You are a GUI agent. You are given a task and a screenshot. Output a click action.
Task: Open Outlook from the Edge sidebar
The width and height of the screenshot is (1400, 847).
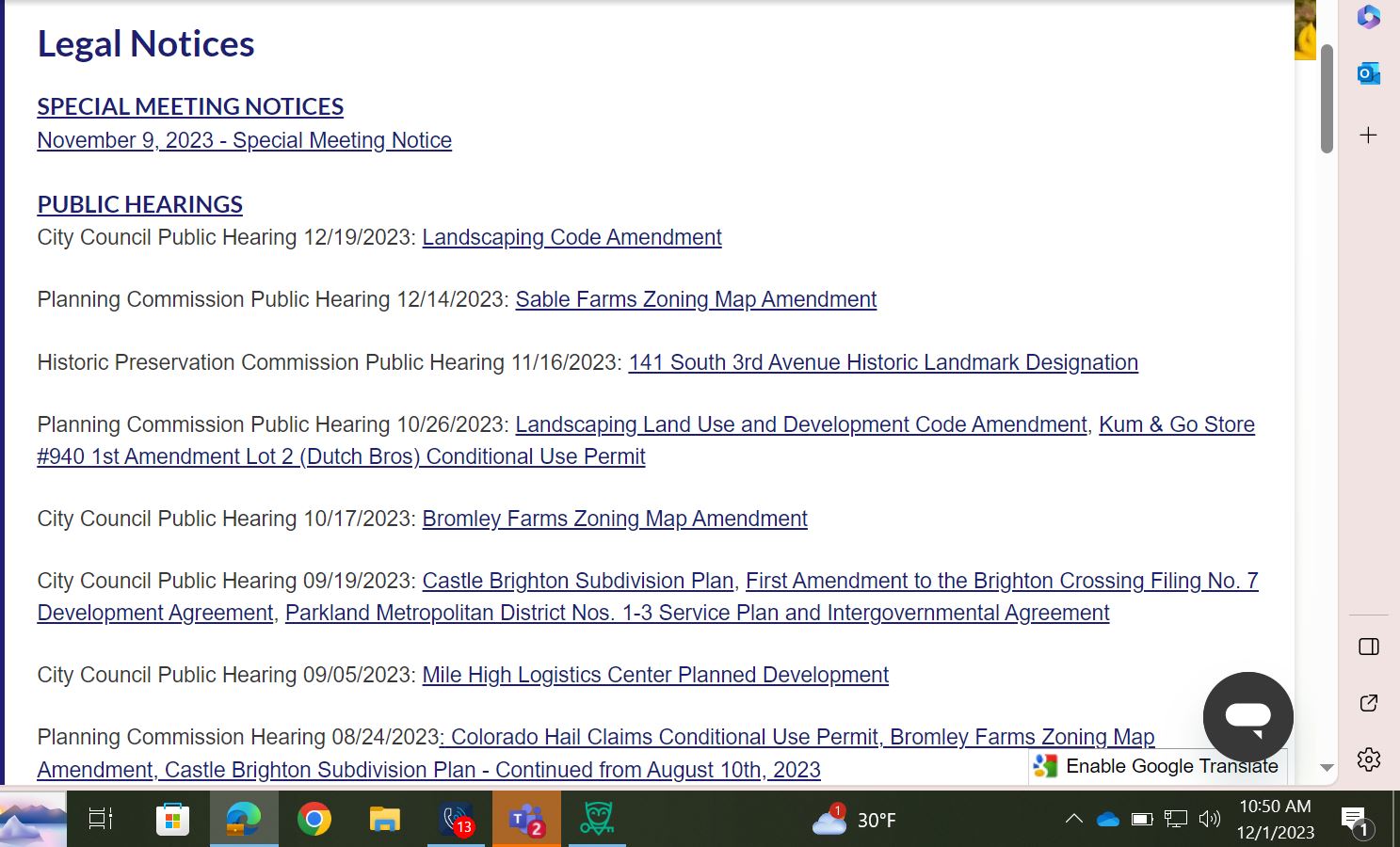coord(1368,73)
